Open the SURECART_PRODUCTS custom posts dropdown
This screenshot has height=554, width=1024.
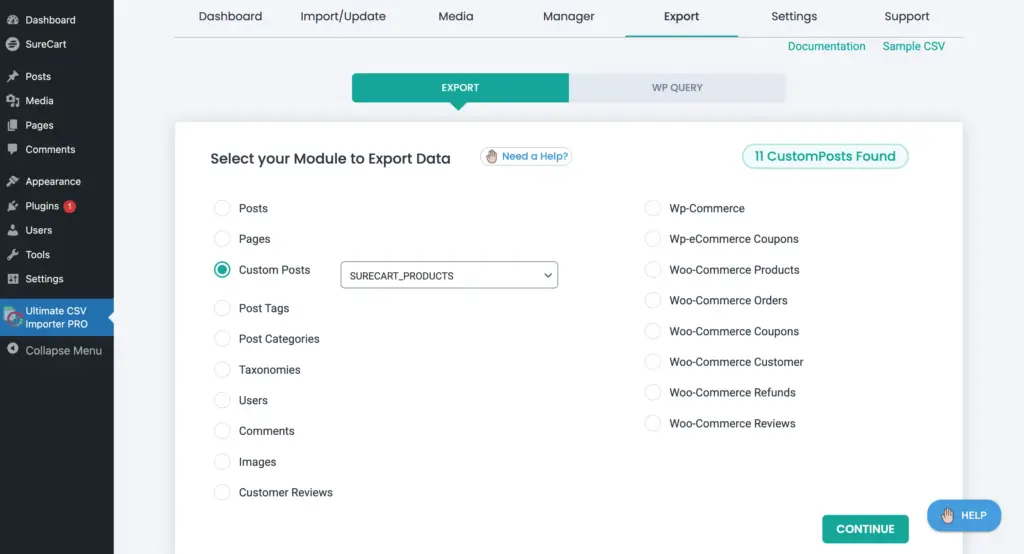coord(449,275)
